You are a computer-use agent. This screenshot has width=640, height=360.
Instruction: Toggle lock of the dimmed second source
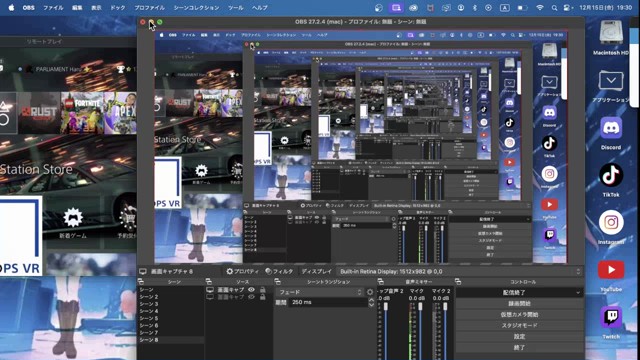pos(262,297)
